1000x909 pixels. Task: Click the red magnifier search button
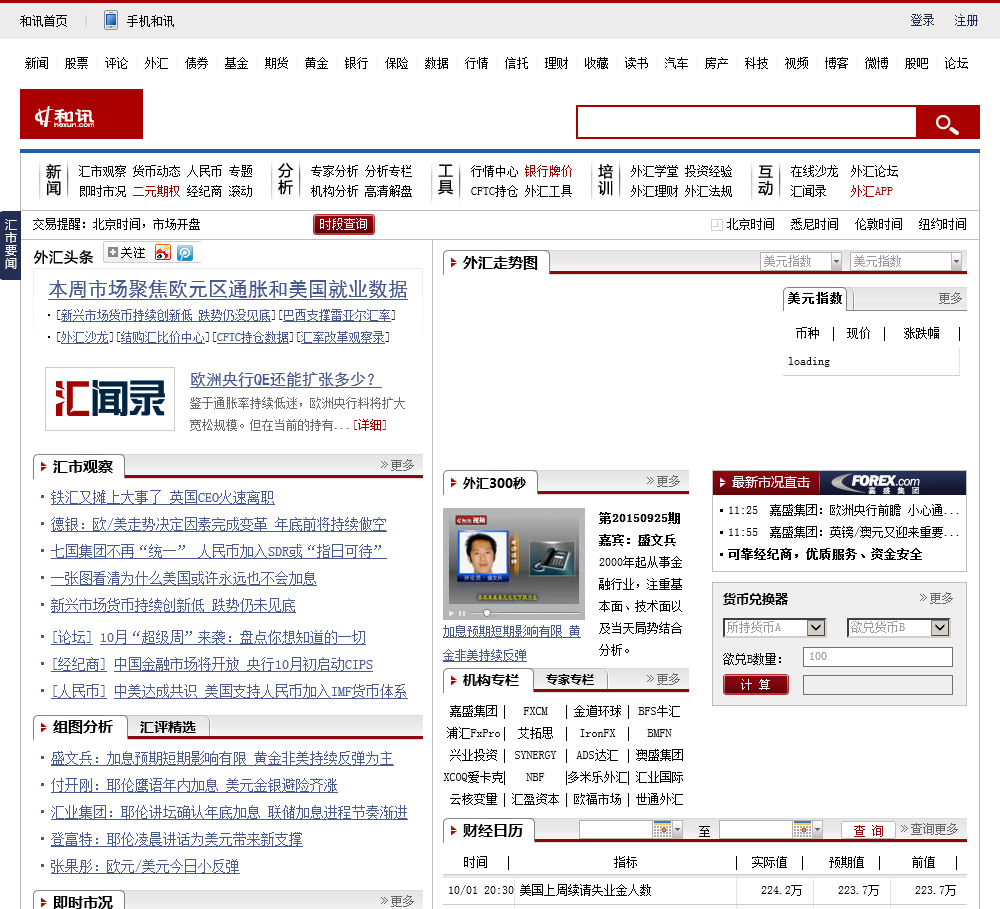click(947, 122)
